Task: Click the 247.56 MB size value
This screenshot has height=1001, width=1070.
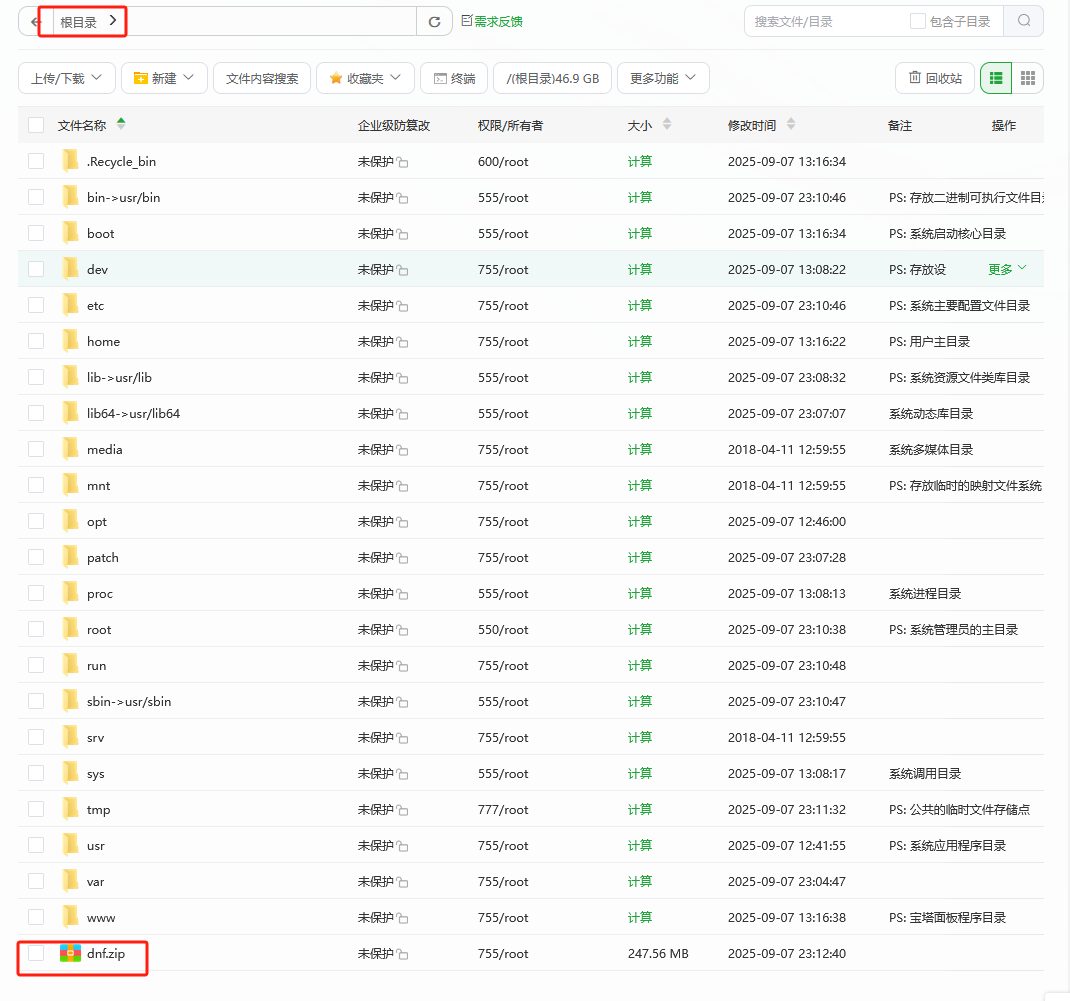Action: click(x=658, y=953)
